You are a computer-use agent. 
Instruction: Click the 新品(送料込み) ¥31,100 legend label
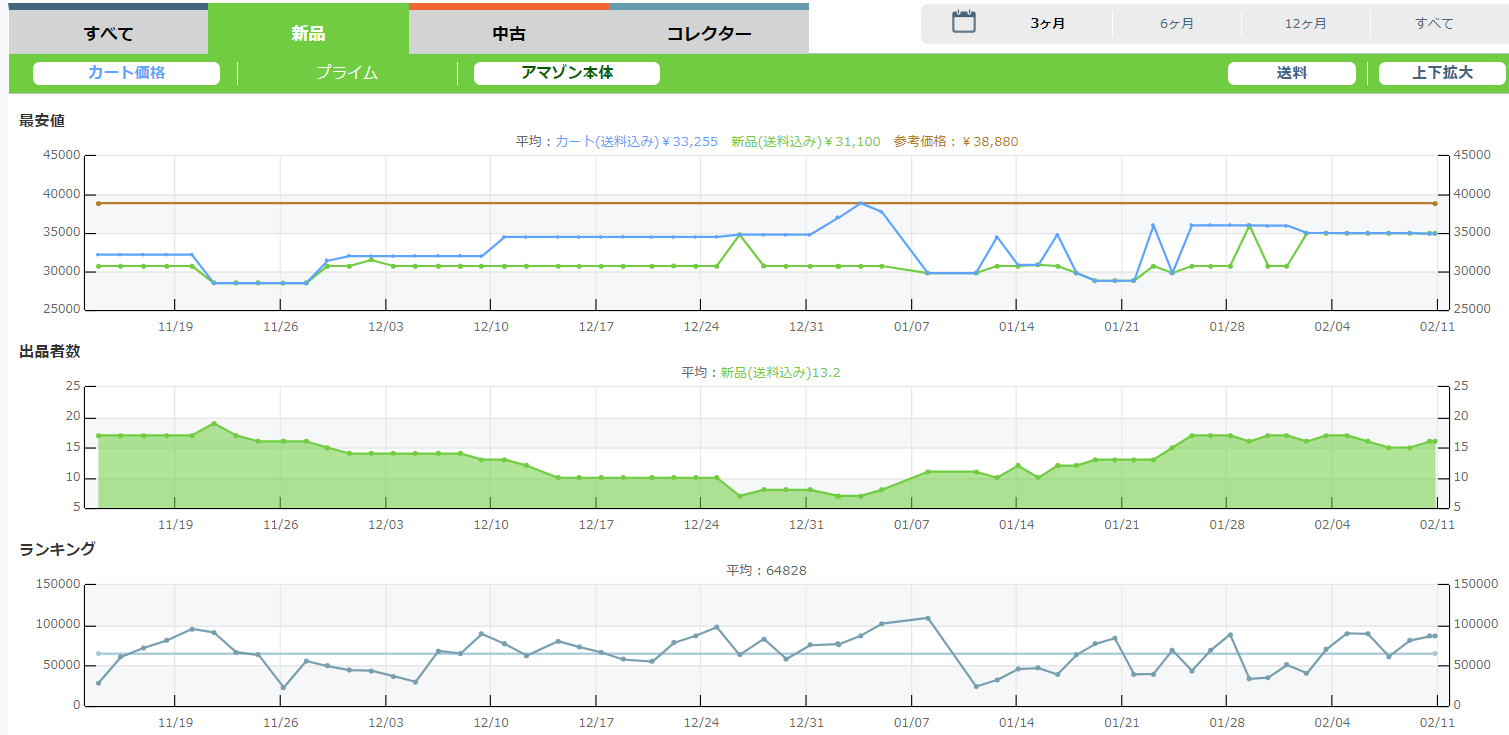[x=805, y=142]
